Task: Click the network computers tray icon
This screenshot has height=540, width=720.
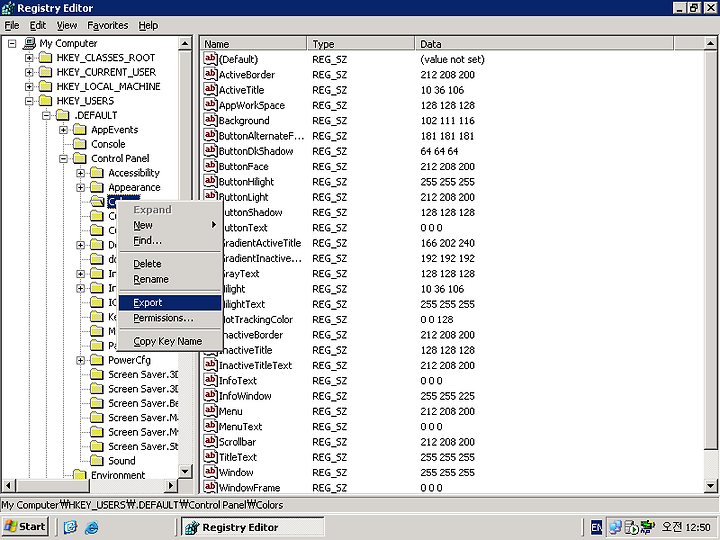Action: [615, 527]
